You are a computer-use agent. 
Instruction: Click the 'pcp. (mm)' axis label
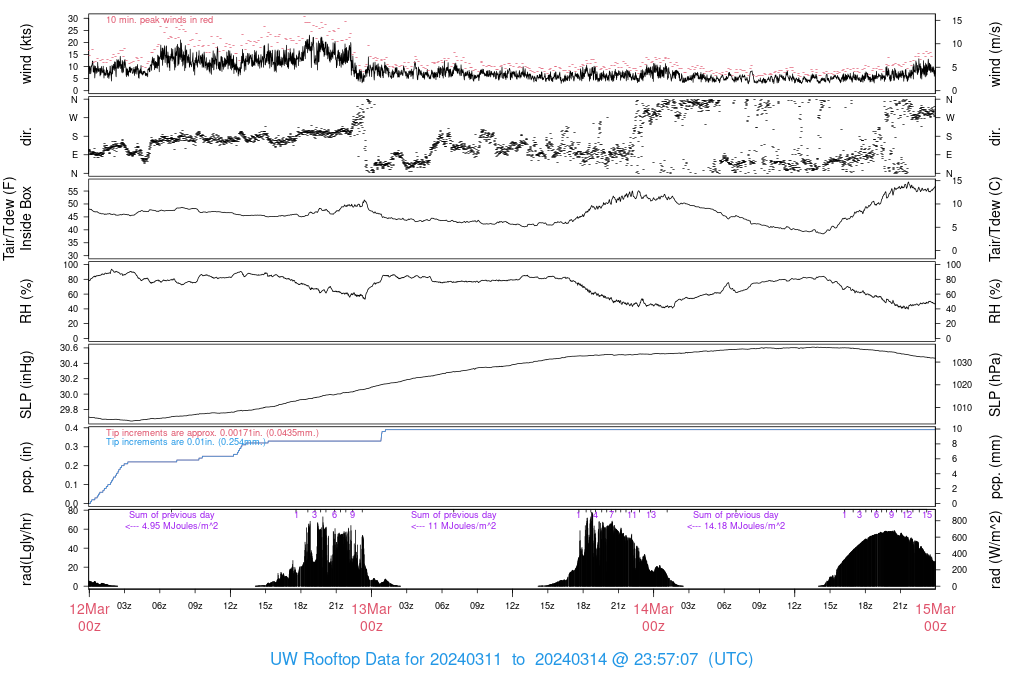pyautogui.click(x=995, y=466)
